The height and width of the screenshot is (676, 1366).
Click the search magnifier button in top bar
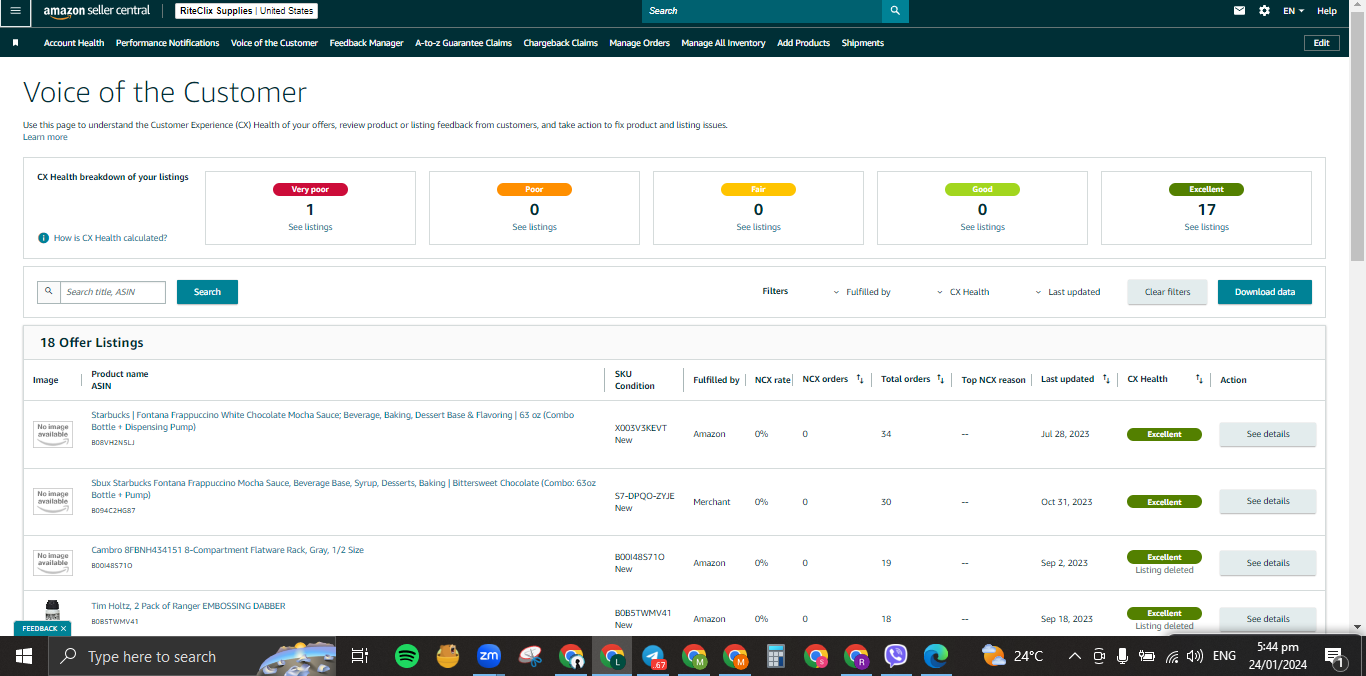[x=895, y=11]
